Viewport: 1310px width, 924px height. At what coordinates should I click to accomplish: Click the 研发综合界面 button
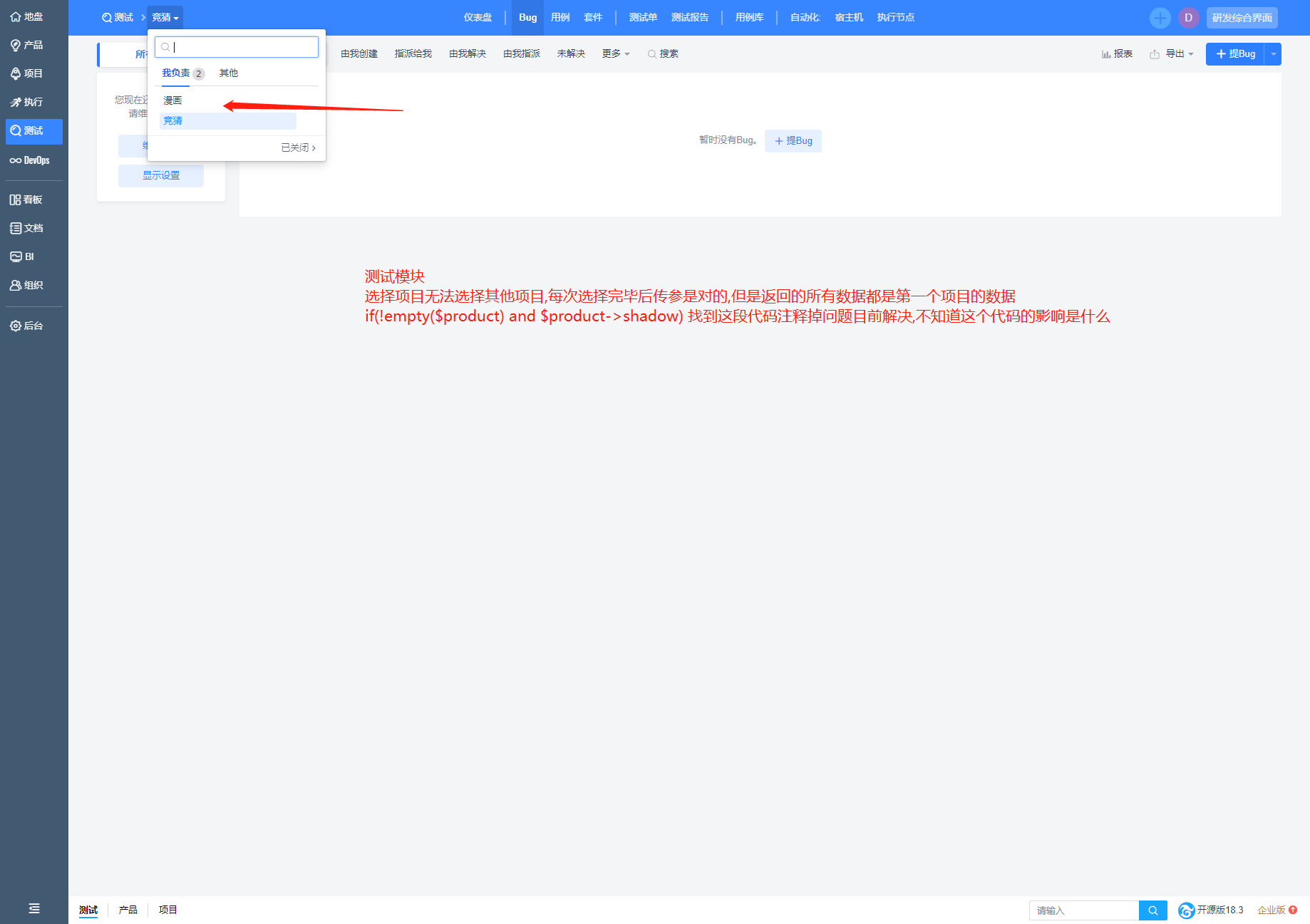[x=1242, y=17]
